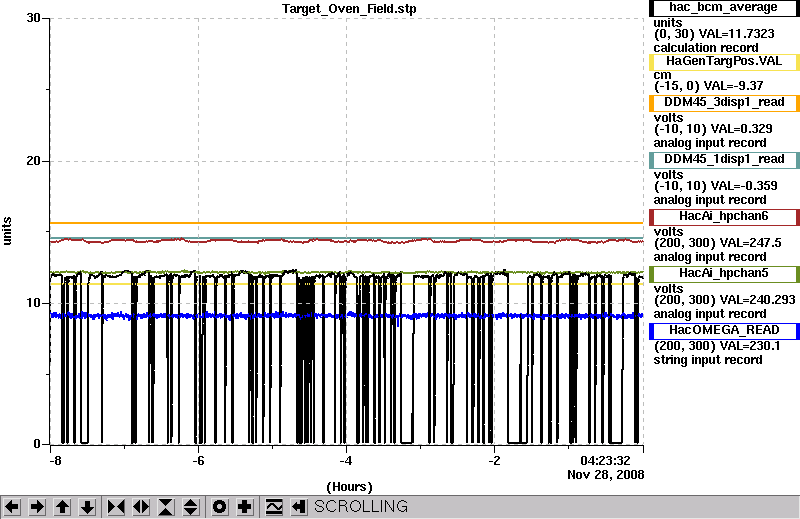This screenshot has width=800, height=519.
Task: Click the -6 hour axis tick label
Action: click(x=198, y=461)
